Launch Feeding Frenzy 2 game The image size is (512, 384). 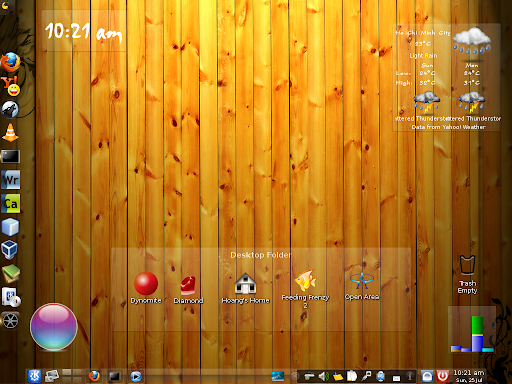pyautogui.click(x=305, y=289)
